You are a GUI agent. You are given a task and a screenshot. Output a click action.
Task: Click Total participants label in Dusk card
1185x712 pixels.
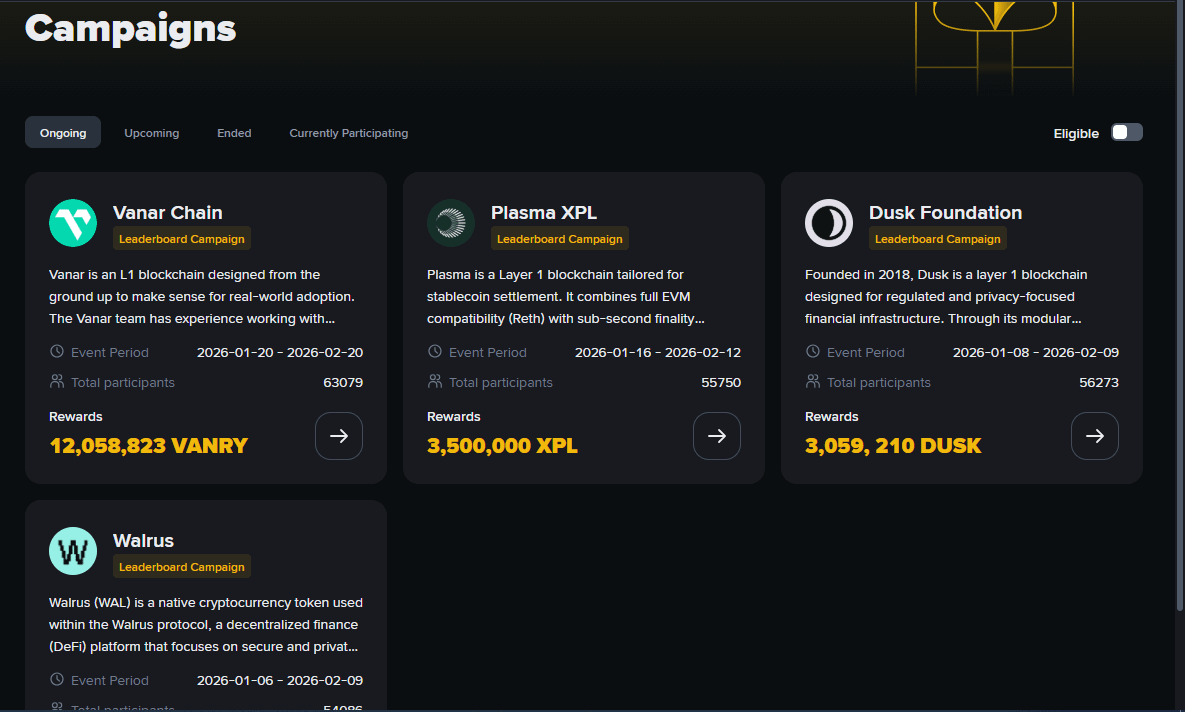pyautogui.click(x=878, y=382)
